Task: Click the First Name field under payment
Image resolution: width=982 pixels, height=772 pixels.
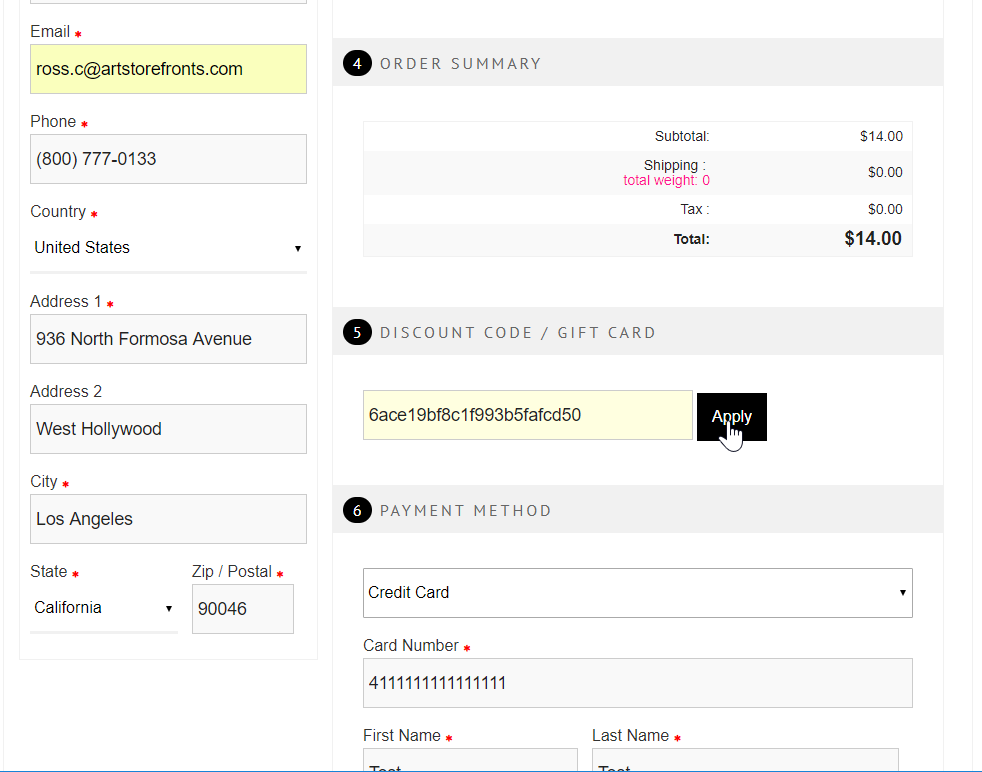Action: point(470,761)
